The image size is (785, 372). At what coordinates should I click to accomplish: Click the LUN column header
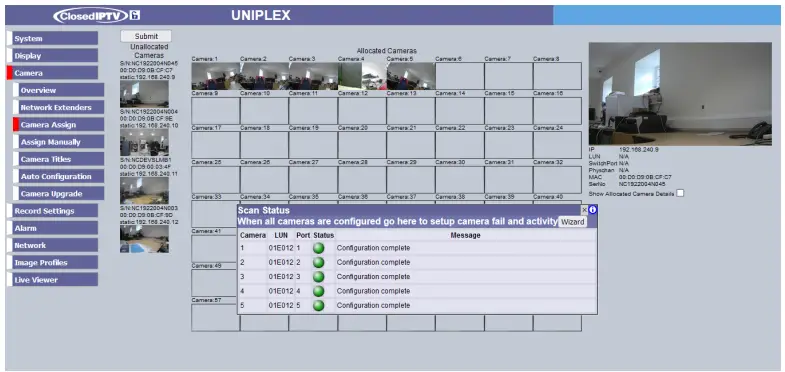pos(281,235)
